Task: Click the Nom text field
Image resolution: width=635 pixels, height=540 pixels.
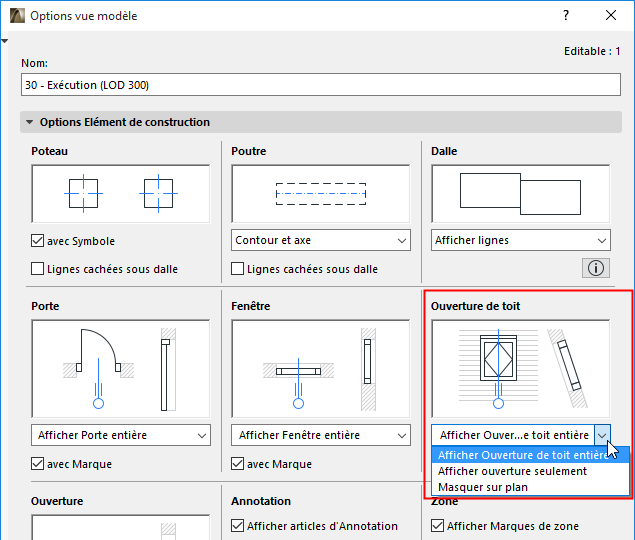Action: tap(321, 85)
